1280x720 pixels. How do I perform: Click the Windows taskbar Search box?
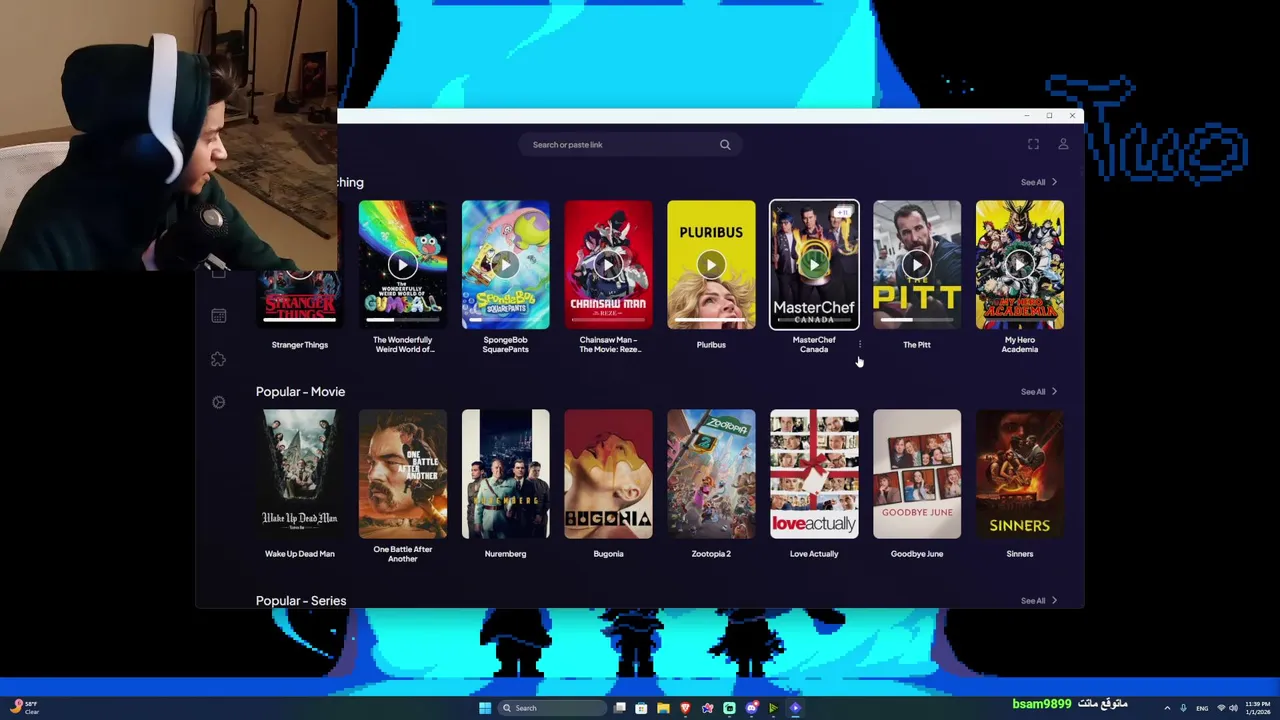[x=552, y=708]
